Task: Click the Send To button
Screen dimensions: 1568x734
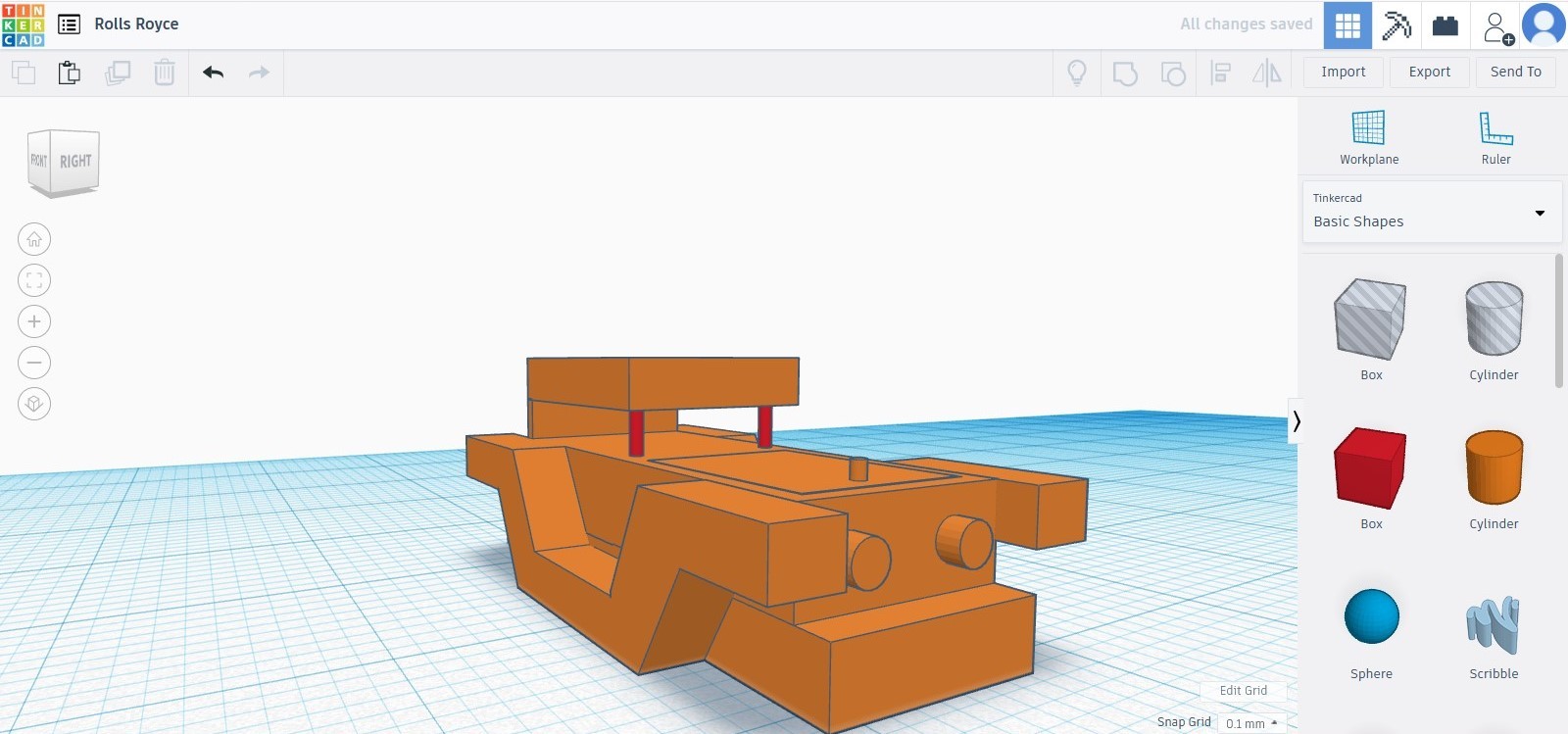Action: click(1515, 73)
